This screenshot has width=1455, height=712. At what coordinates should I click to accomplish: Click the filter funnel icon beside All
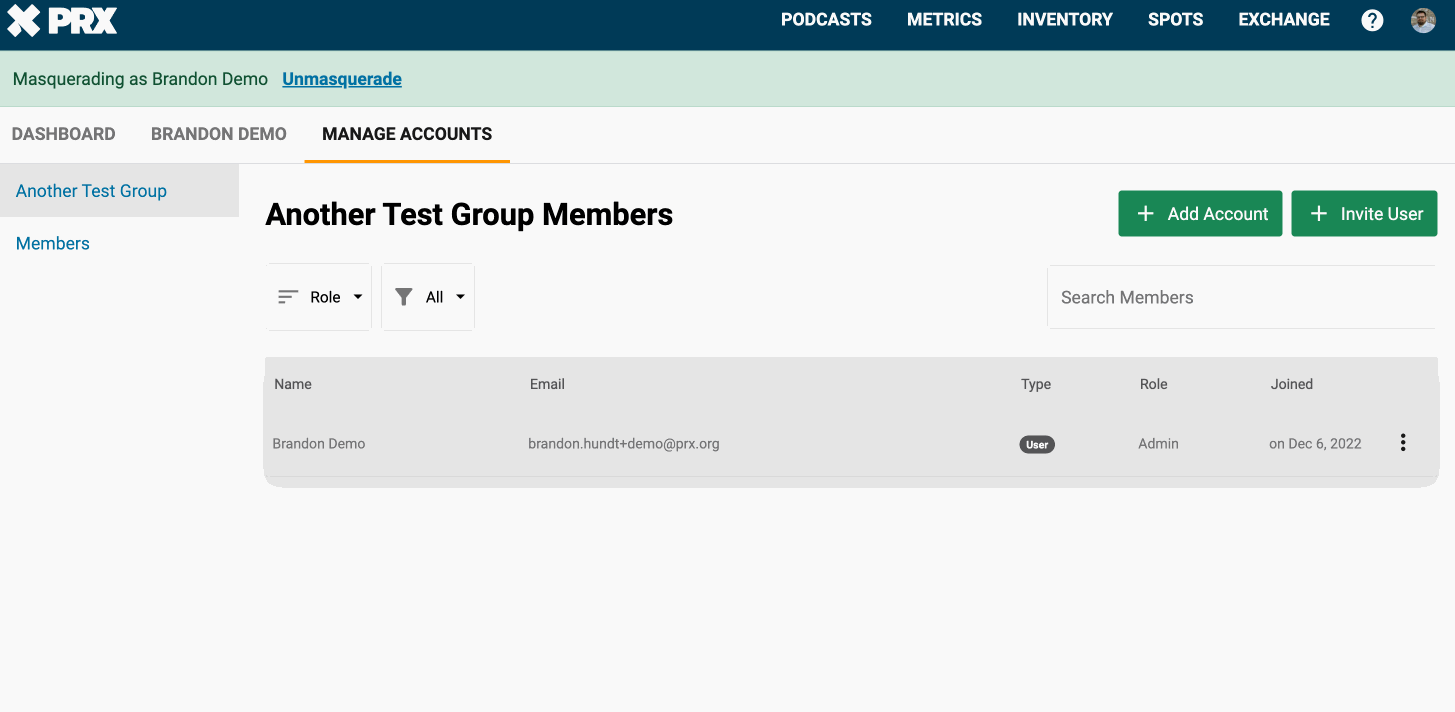pos(404,296)
